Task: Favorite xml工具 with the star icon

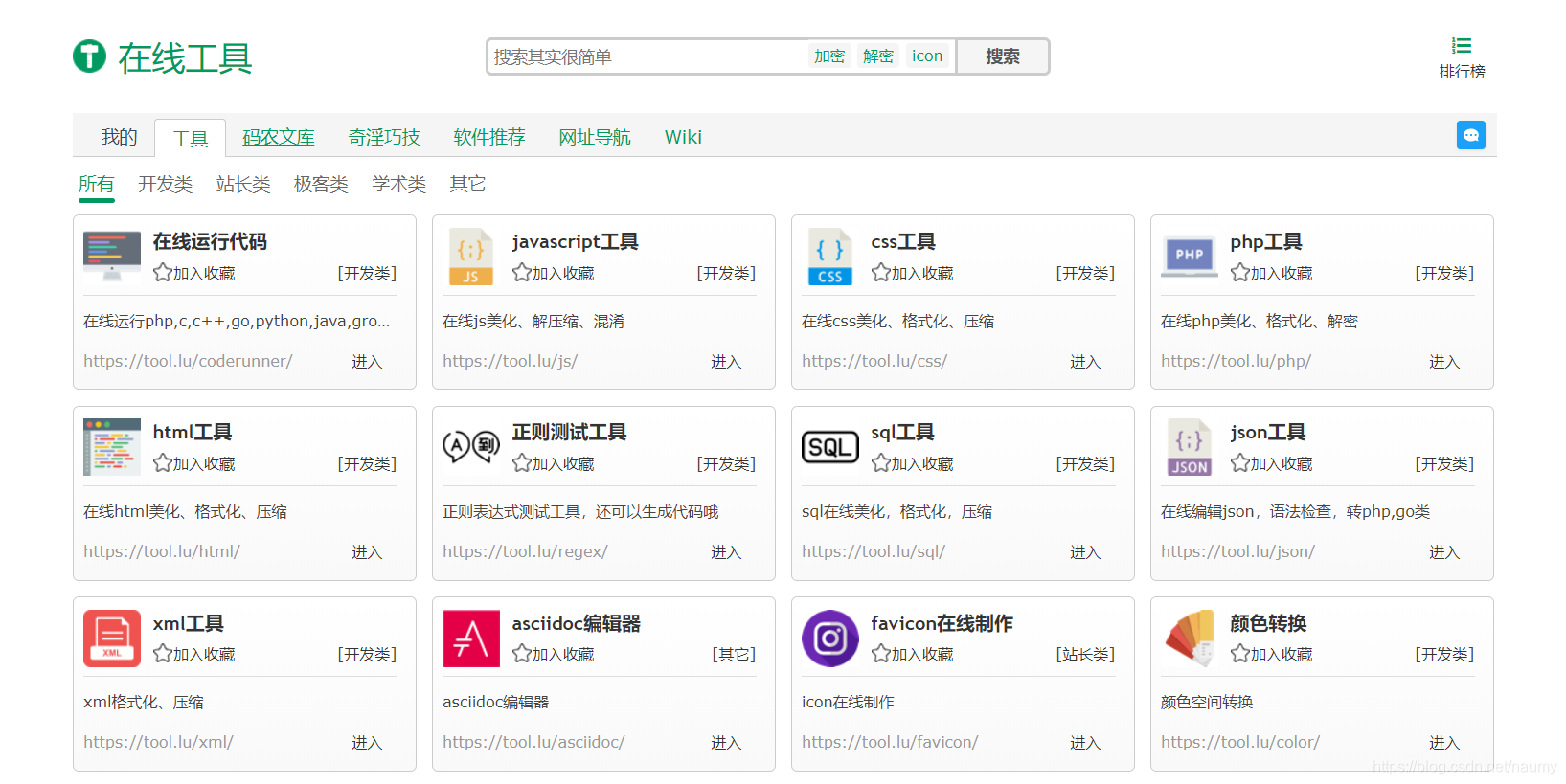Action: (163, 654)
